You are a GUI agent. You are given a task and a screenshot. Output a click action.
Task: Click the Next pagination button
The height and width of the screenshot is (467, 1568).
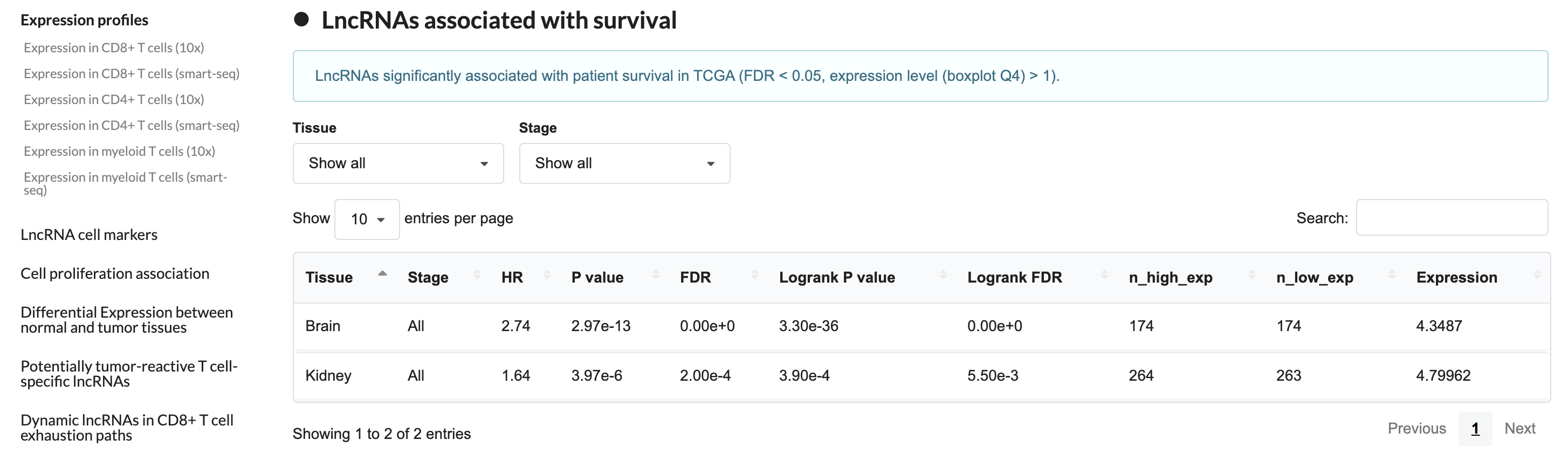click(1520, 429)
